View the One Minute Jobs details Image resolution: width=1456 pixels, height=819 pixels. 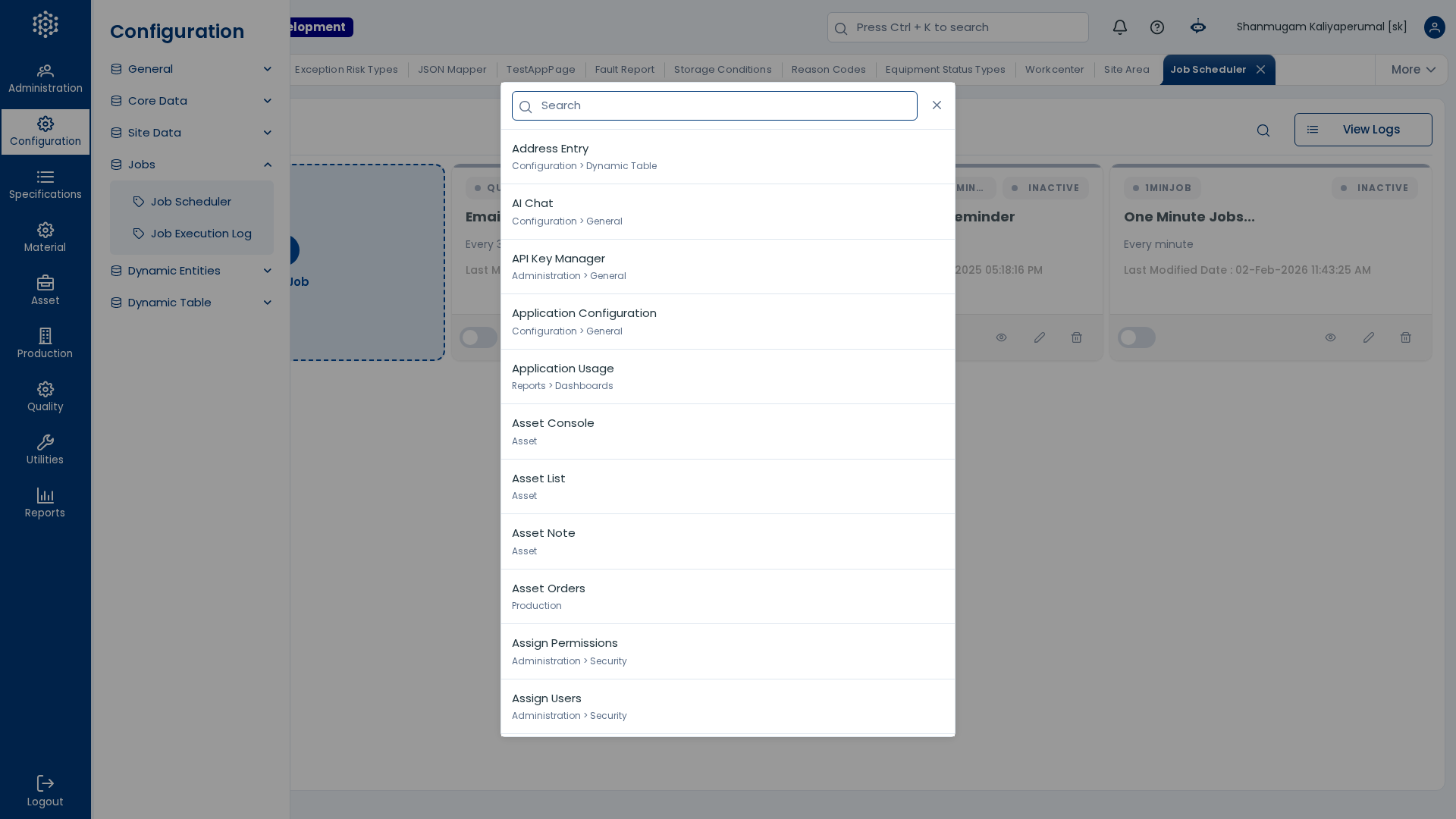coord(1331,337)
